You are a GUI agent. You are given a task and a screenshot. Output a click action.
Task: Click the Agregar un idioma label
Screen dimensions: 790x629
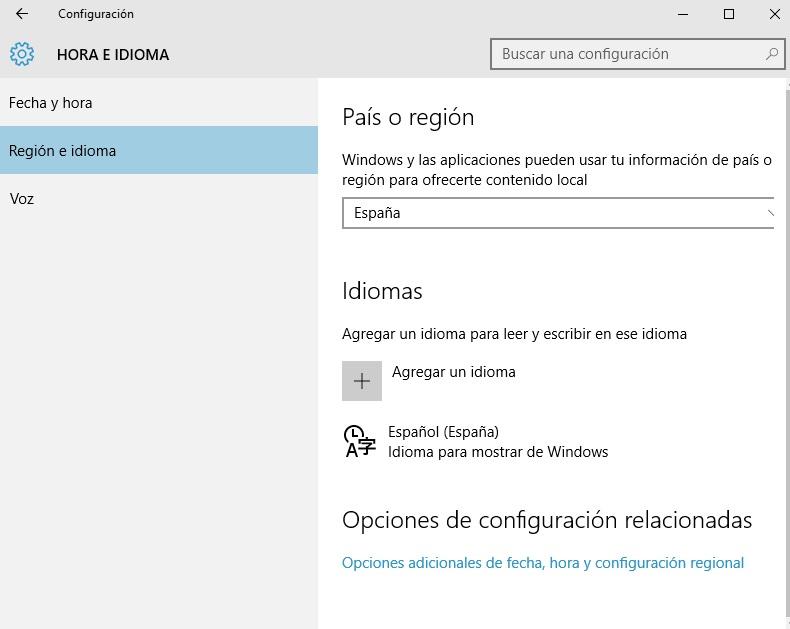453,372
